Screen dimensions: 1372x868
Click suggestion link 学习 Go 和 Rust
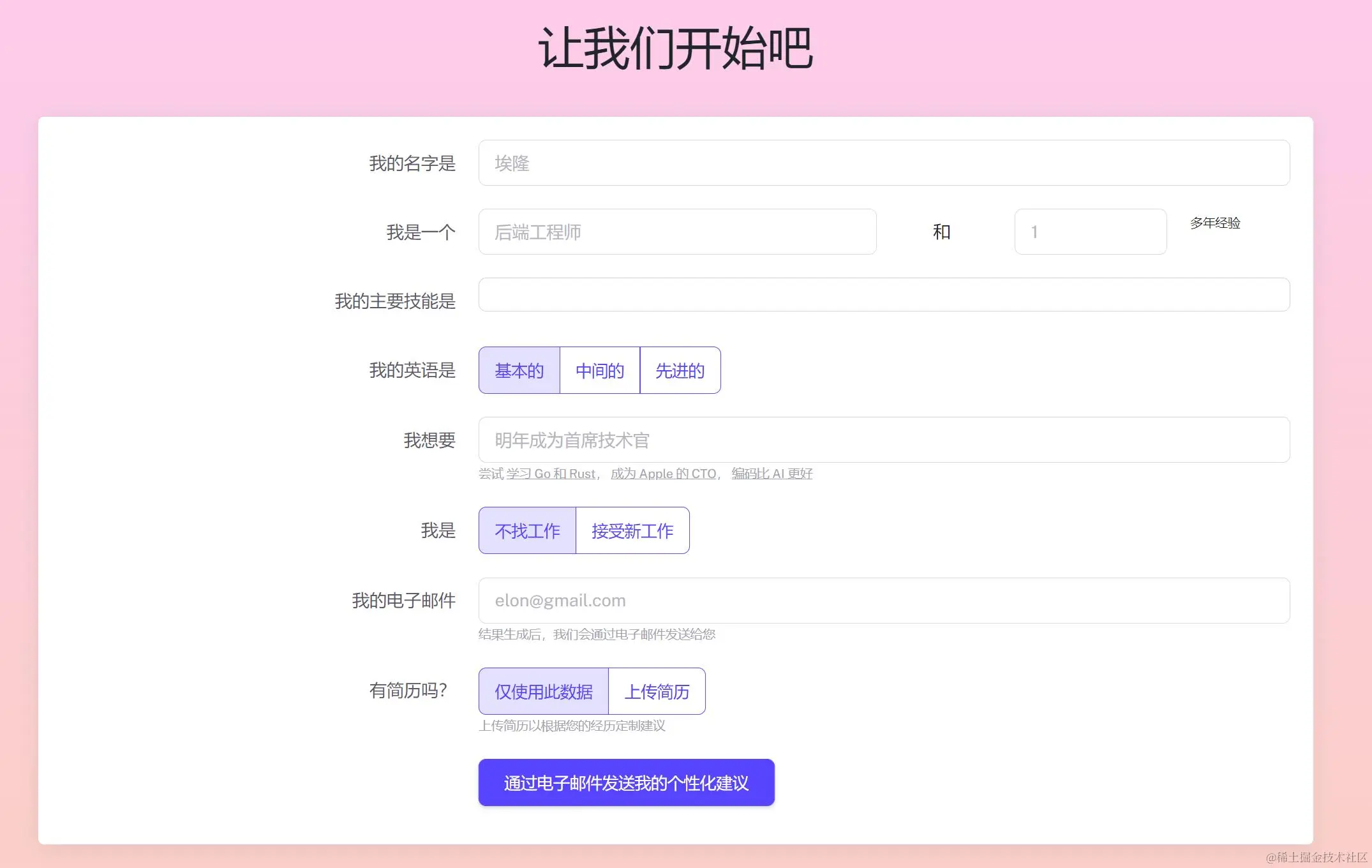(x=551, y=474)
